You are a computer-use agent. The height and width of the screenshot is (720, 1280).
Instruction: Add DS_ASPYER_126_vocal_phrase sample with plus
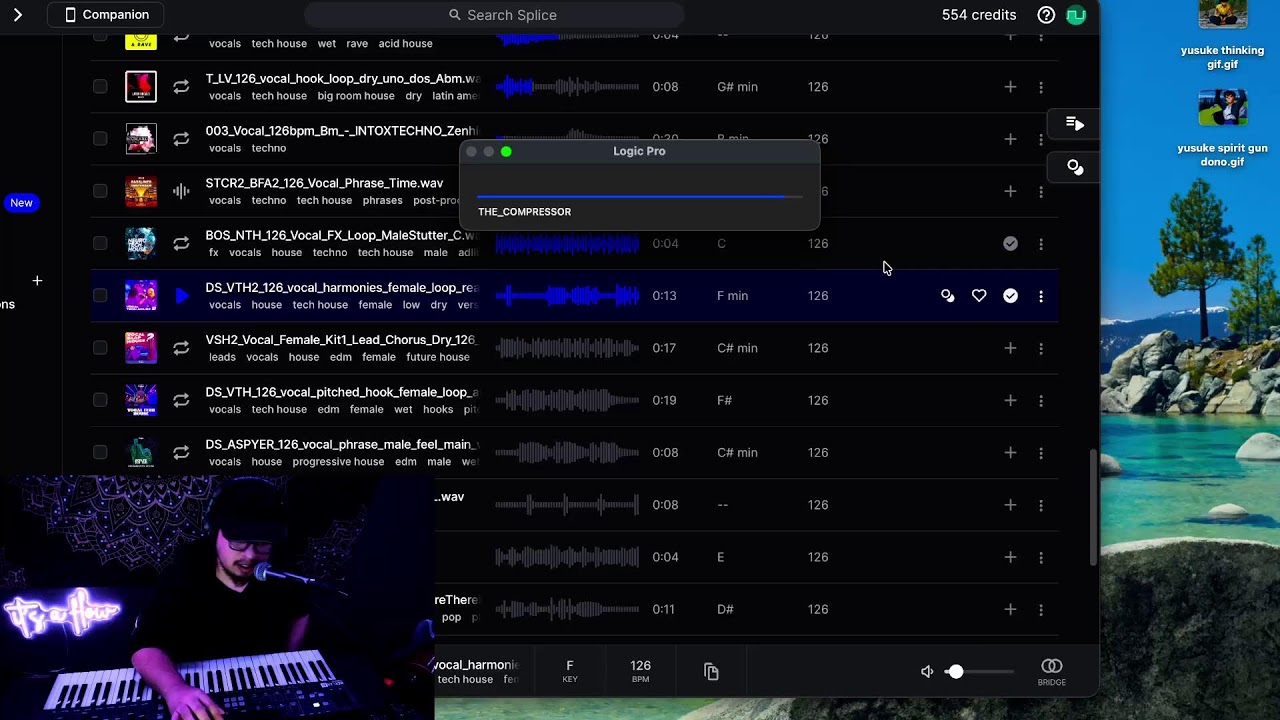[1010, 452]
